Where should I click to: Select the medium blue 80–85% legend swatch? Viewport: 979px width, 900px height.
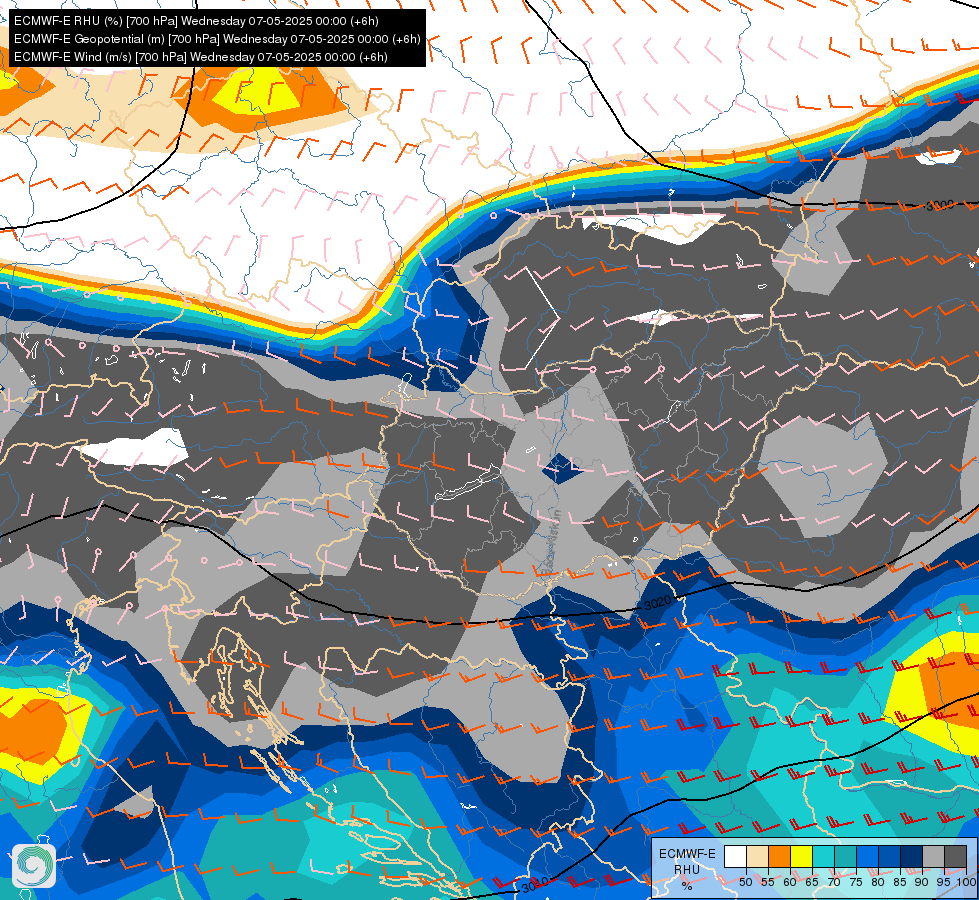coord(889,857)
